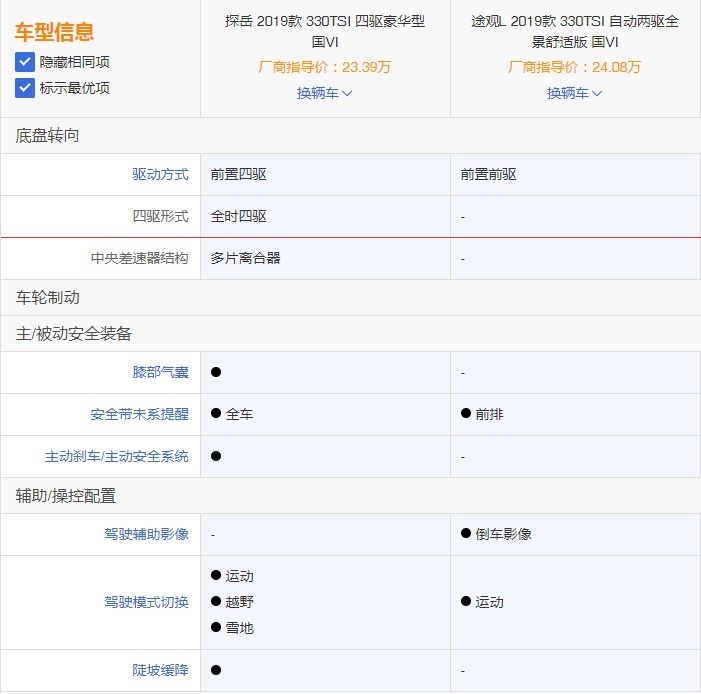This screenshot has width=701, height=694.
Task: Click the 运动 entry in 途观L column
Action: click(x=489, y=602)
